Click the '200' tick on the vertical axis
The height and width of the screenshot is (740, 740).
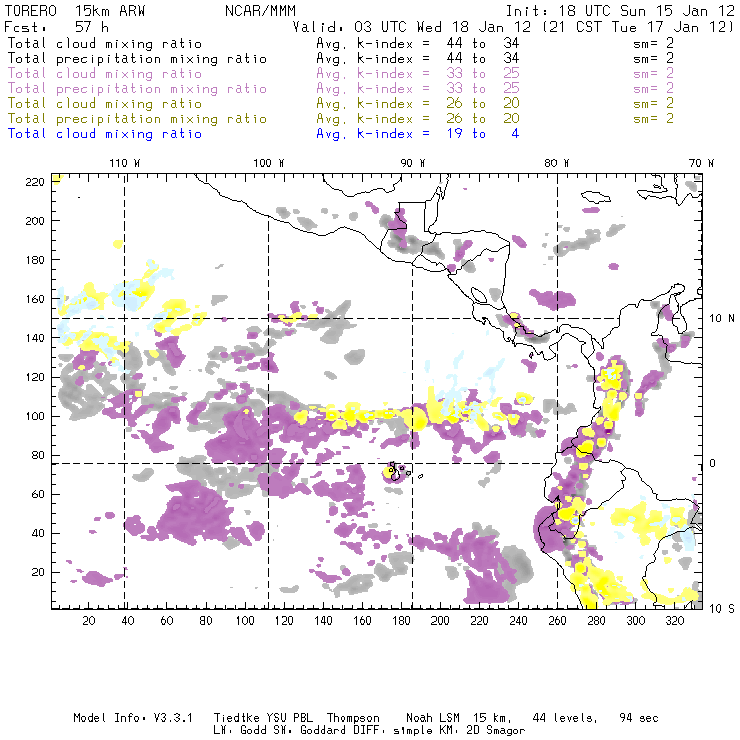point(35,221)
